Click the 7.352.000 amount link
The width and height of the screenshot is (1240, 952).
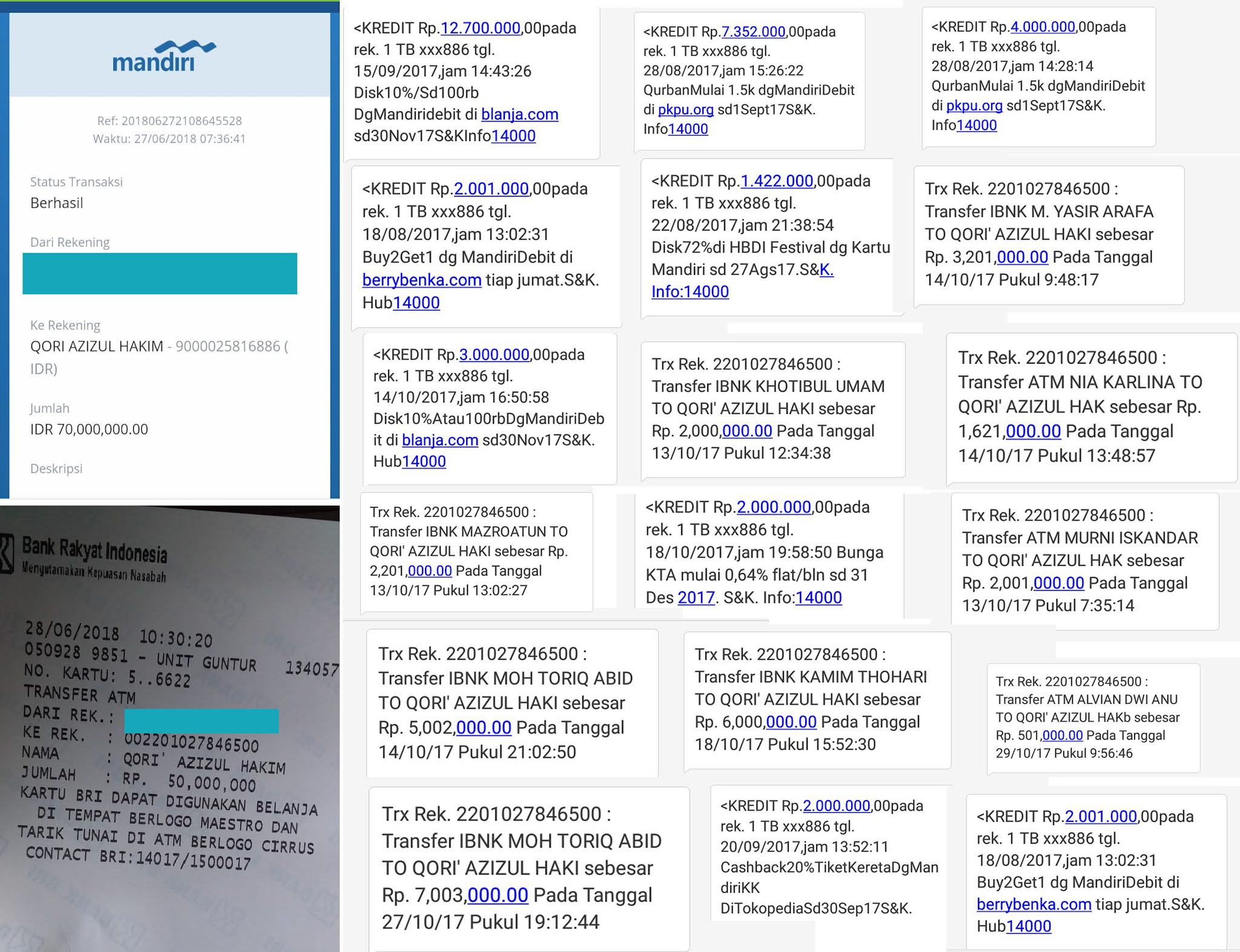[753, 31]
